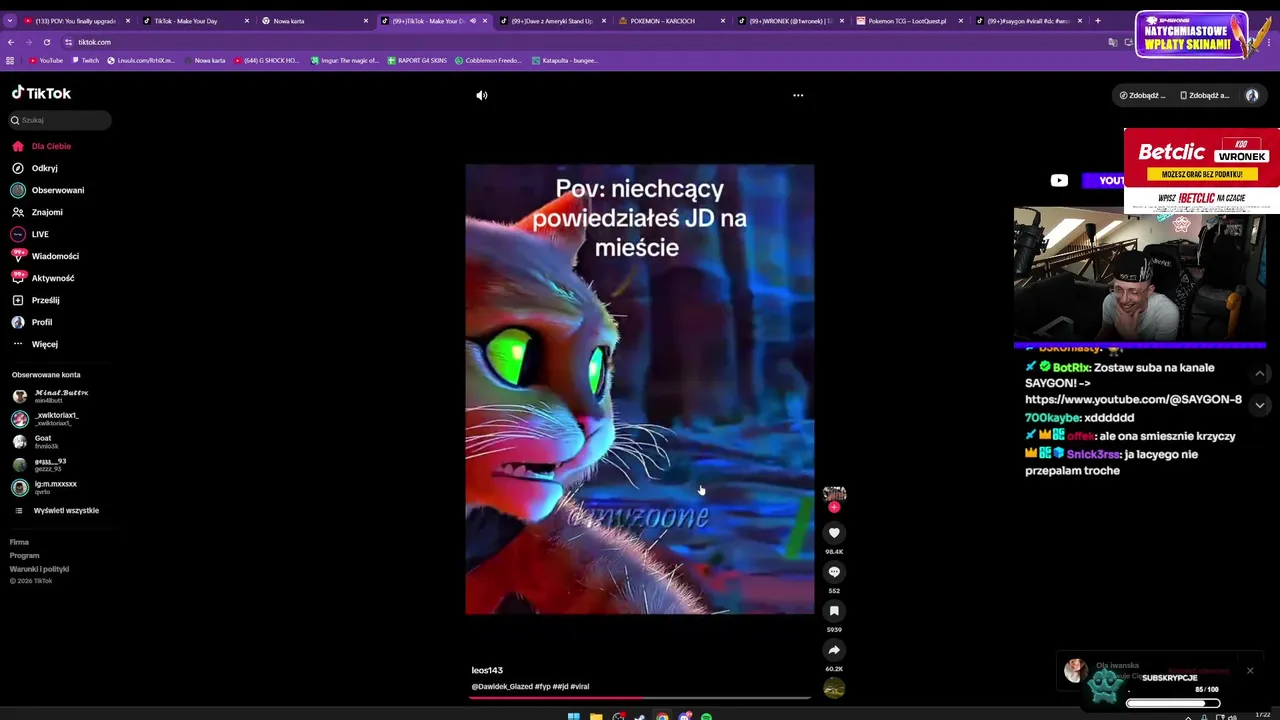Open Aktywność notifications
This screenshot has width=1280, height=720.
(x=43, y=278)
